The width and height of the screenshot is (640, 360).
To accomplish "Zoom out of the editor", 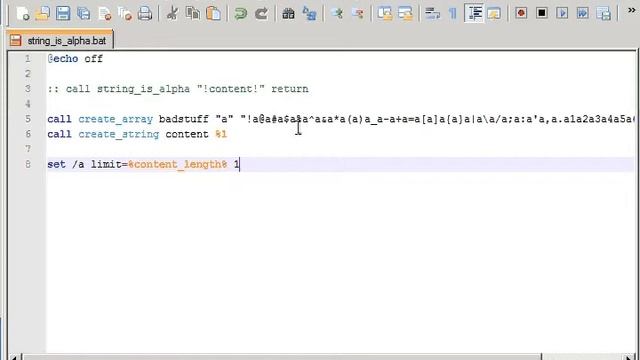I will click(x=358, y=13).
